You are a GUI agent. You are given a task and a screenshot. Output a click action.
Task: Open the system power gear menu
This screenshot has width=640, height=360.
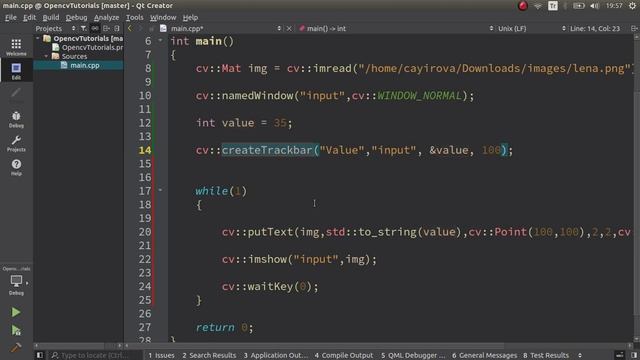633,6
